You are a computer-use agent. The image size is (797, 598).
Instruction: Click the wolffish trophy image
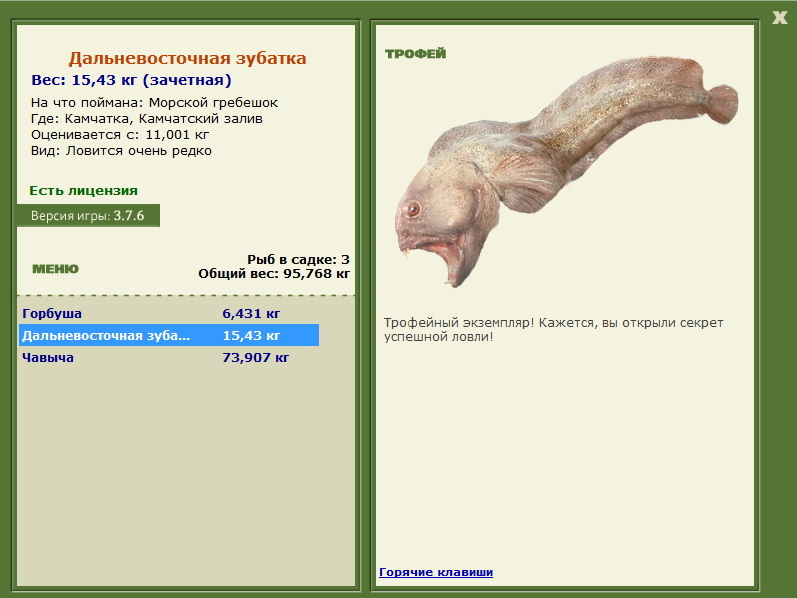pyautogui.click(x=566, y=170)
